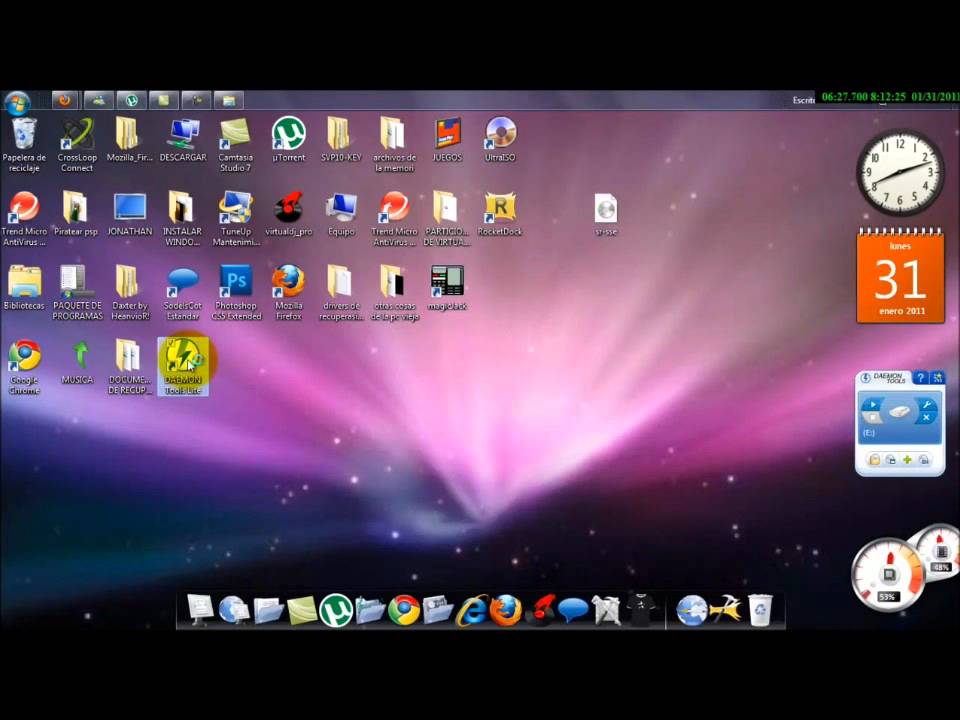Open wrench settings in DAEMON Tools gadget
960x720 pixels.
[926, 405]
